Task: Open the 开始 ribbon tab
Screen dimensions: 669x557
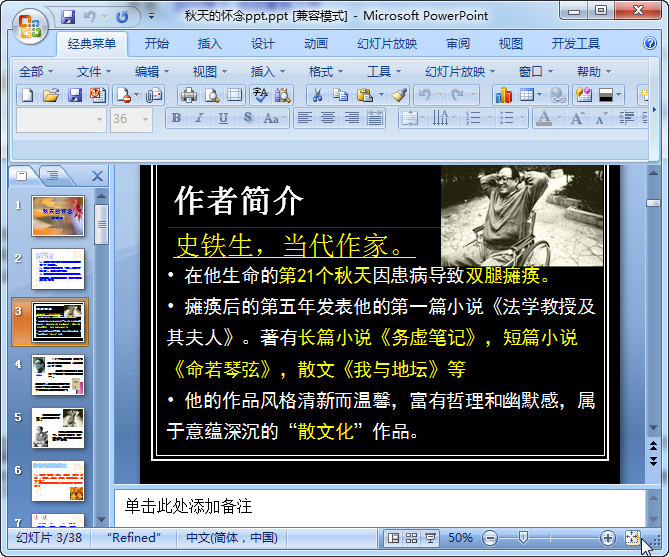Action: pyautogui.click(x=157, y=44)
